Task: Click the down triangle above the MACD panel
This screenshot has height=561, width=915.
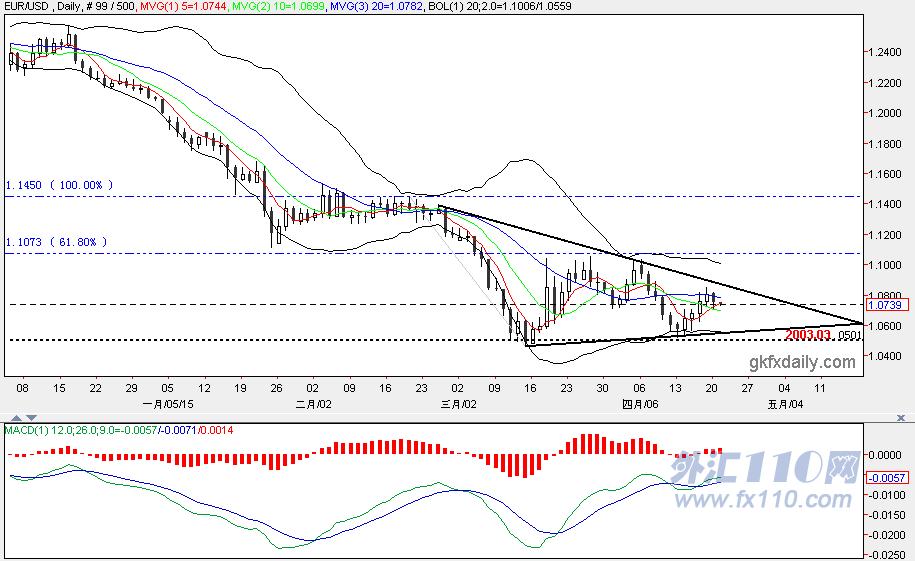Action: point(32,418)
